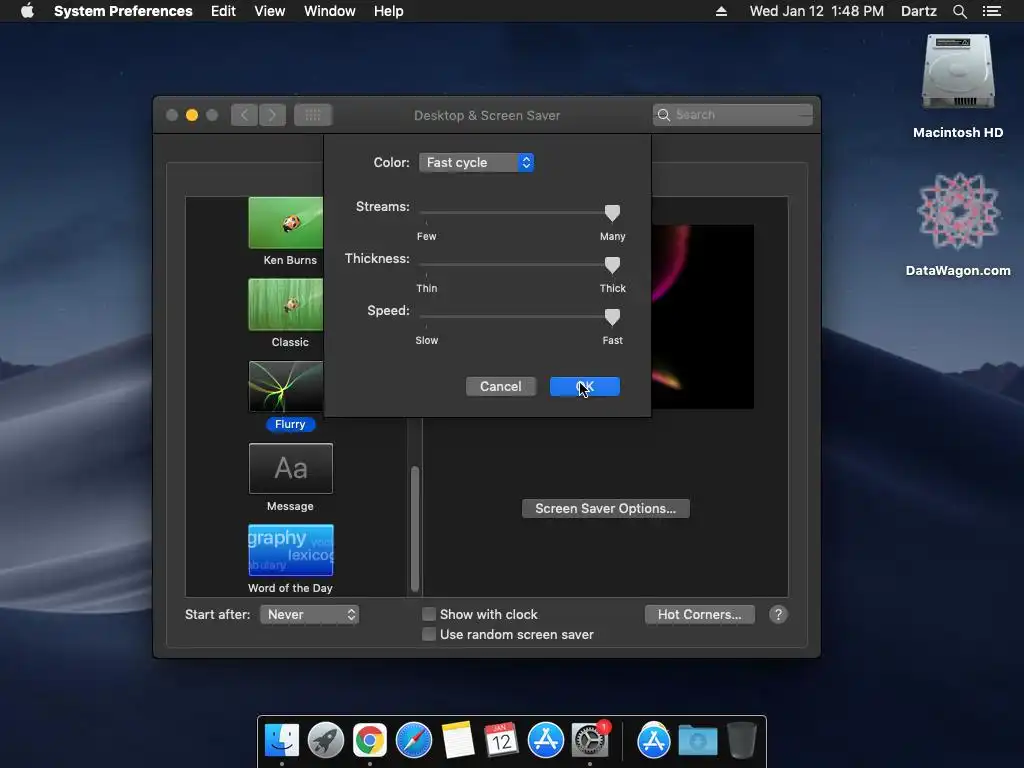Image resolution: width=1024 pixels, height=768 pixels.
Task: Show all preferences grid button
Action: point(313,116)
